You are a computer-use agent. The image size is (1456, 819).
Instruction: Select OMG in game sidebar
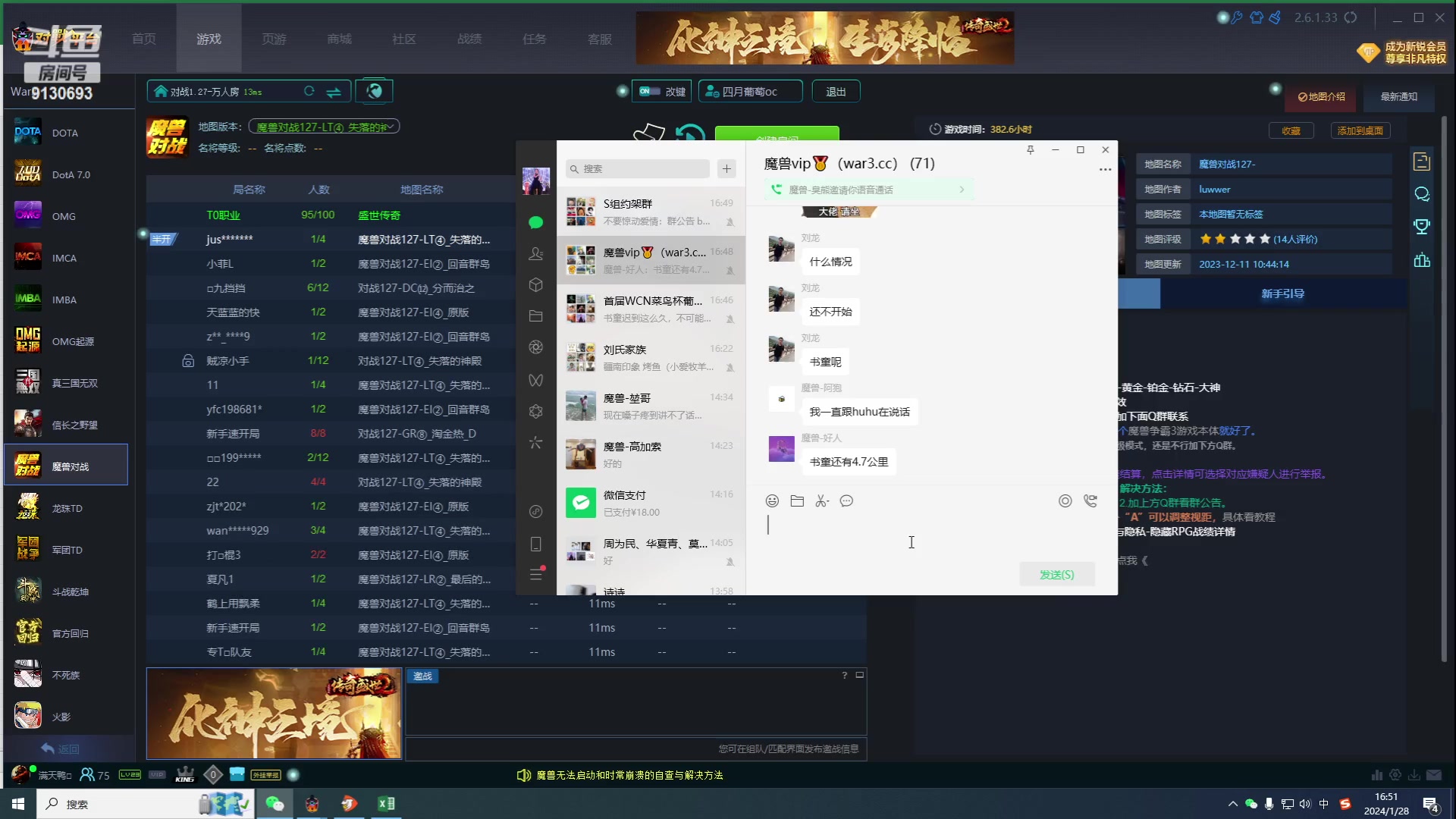coord(67,216)
